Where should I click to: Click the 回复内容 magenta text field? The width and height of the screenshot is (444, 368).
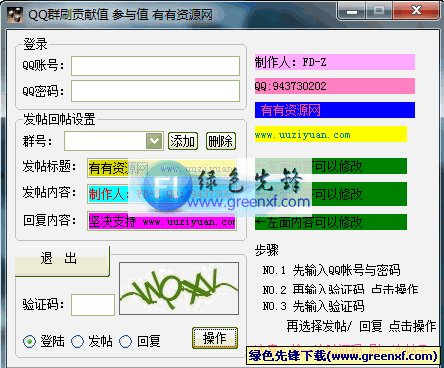[162, 221]
